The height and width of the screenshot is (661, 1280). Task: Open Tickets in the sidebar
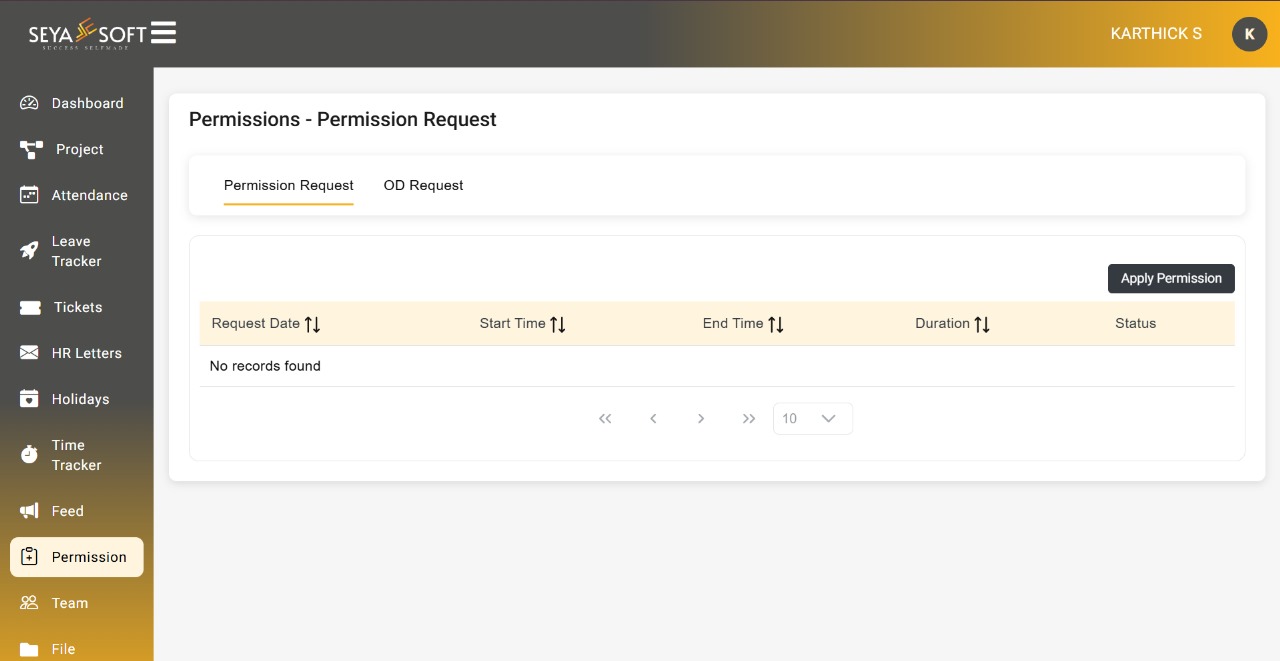[x=77, y=307]
